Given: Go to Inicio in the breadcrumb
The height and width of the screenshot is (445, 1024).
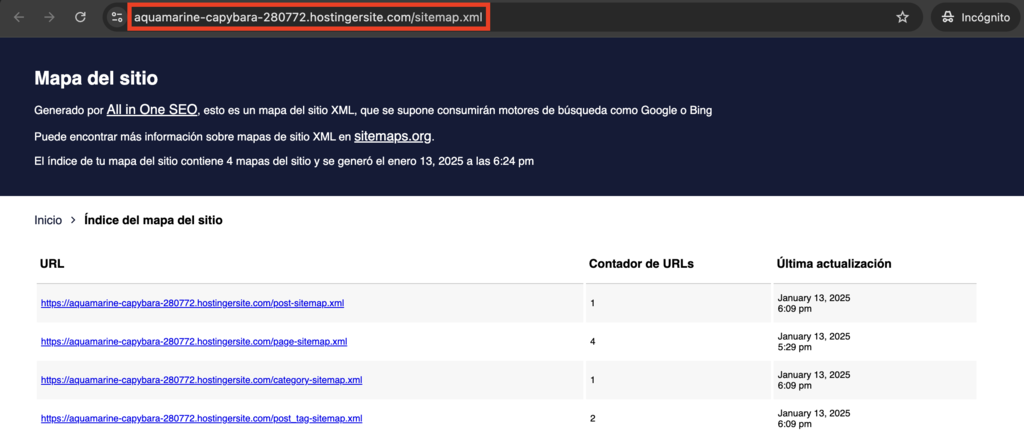Looking at the screenshot, I should [48, 220].
